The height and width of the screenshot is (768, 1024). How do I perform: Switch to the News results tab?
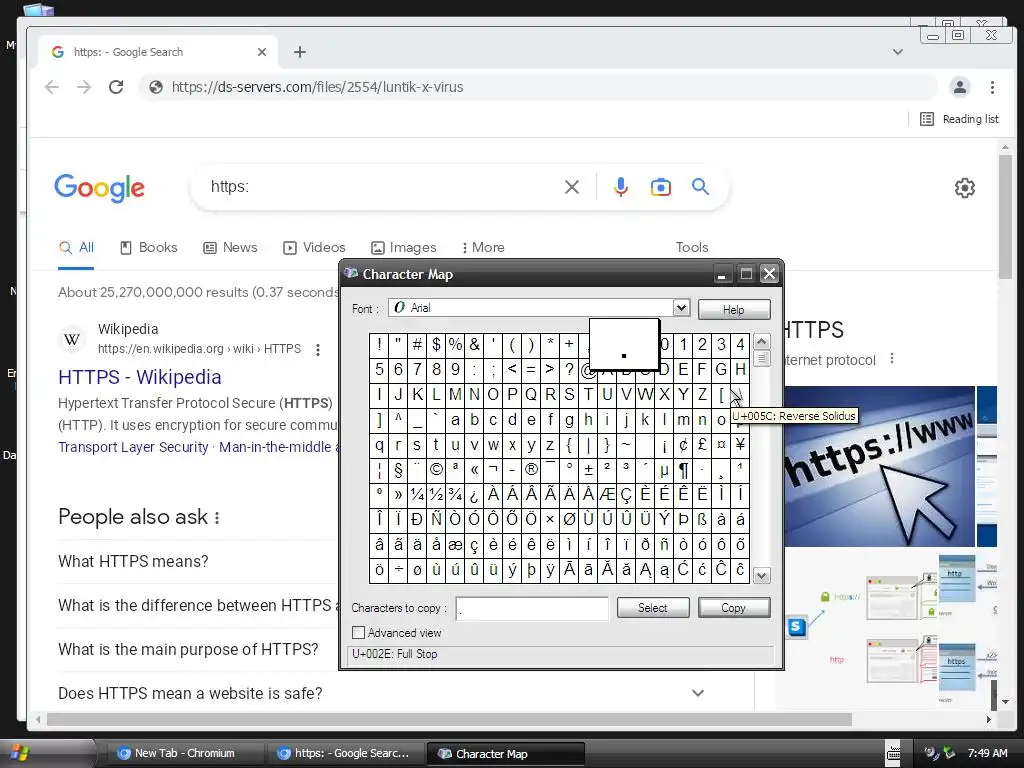click(231, 248)
